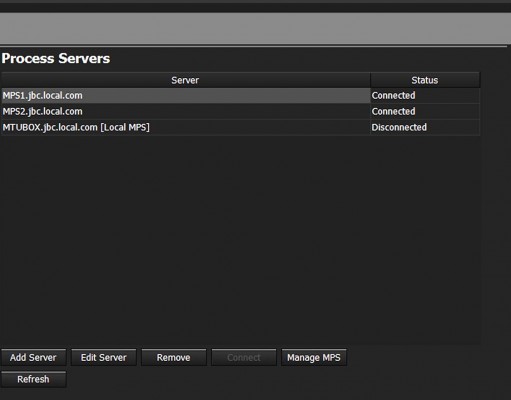Click the Process Servers heading
The image size is (511, 400).
tap(56, 59)
